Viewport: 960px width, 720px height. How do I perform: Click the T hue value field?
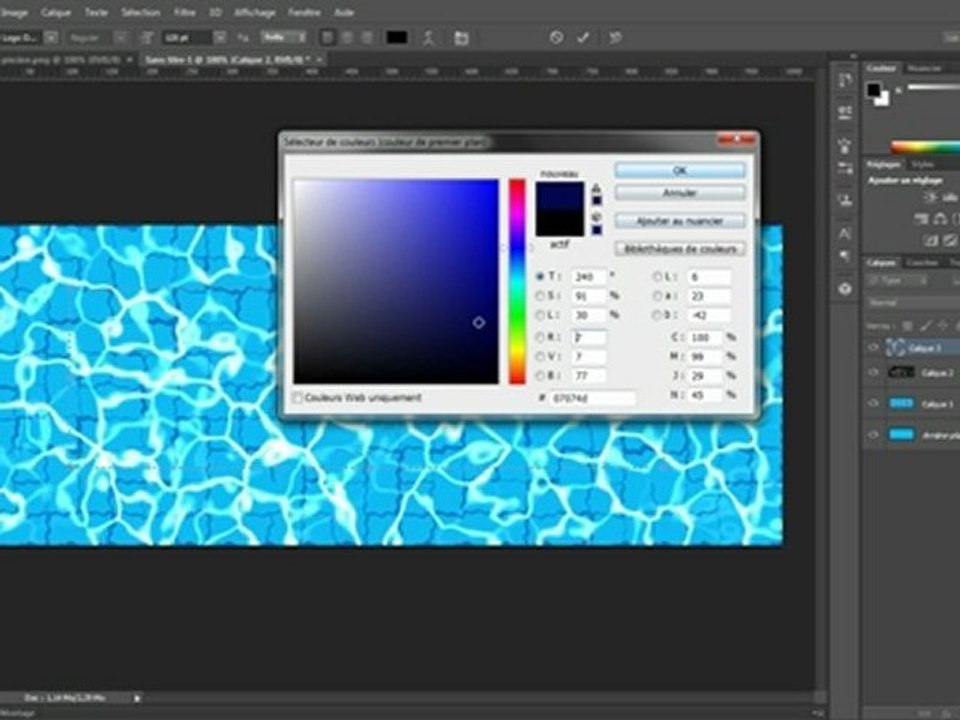588,277
